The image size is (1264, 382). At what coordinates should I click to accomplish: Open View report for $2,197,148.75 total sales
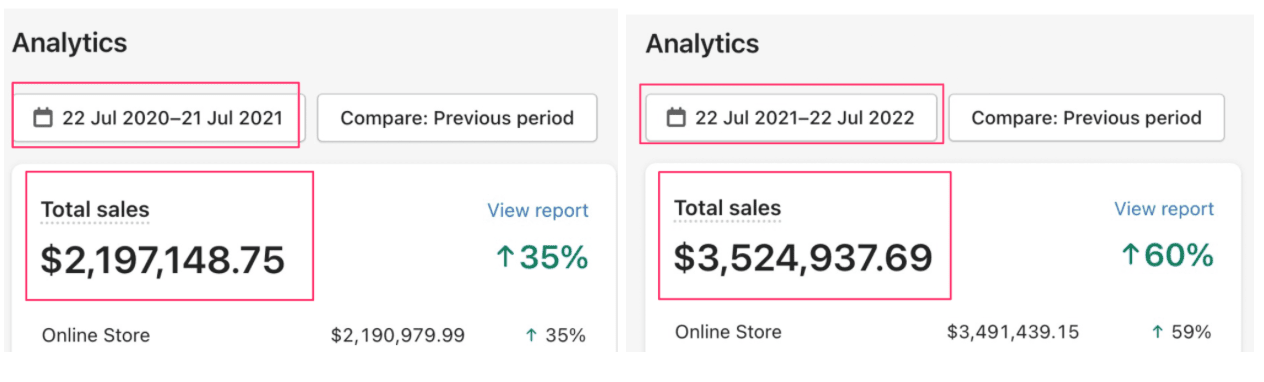tap(538, 211)
